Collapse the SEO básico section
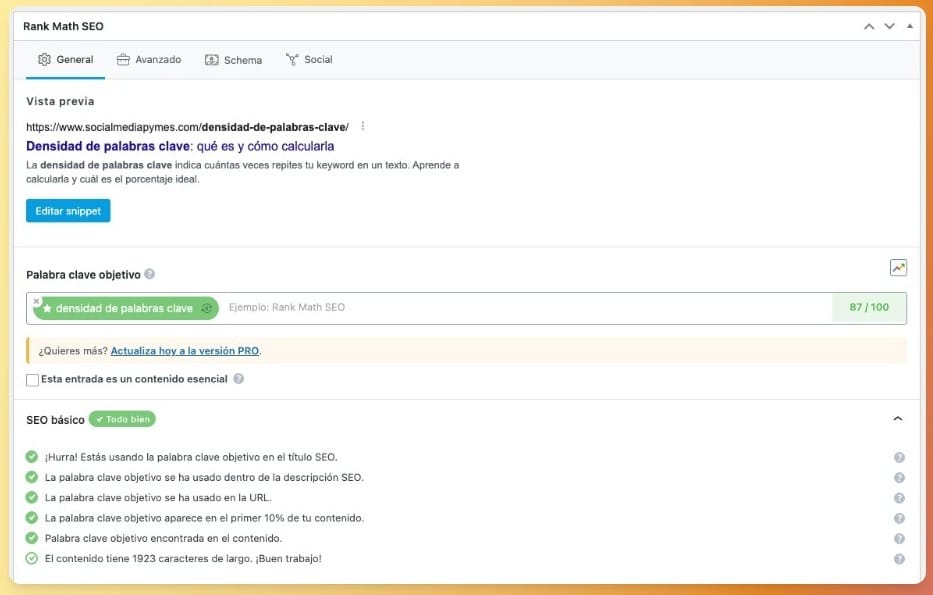The width and height of the screenshot is (933, 595). [x=897, y=419]
